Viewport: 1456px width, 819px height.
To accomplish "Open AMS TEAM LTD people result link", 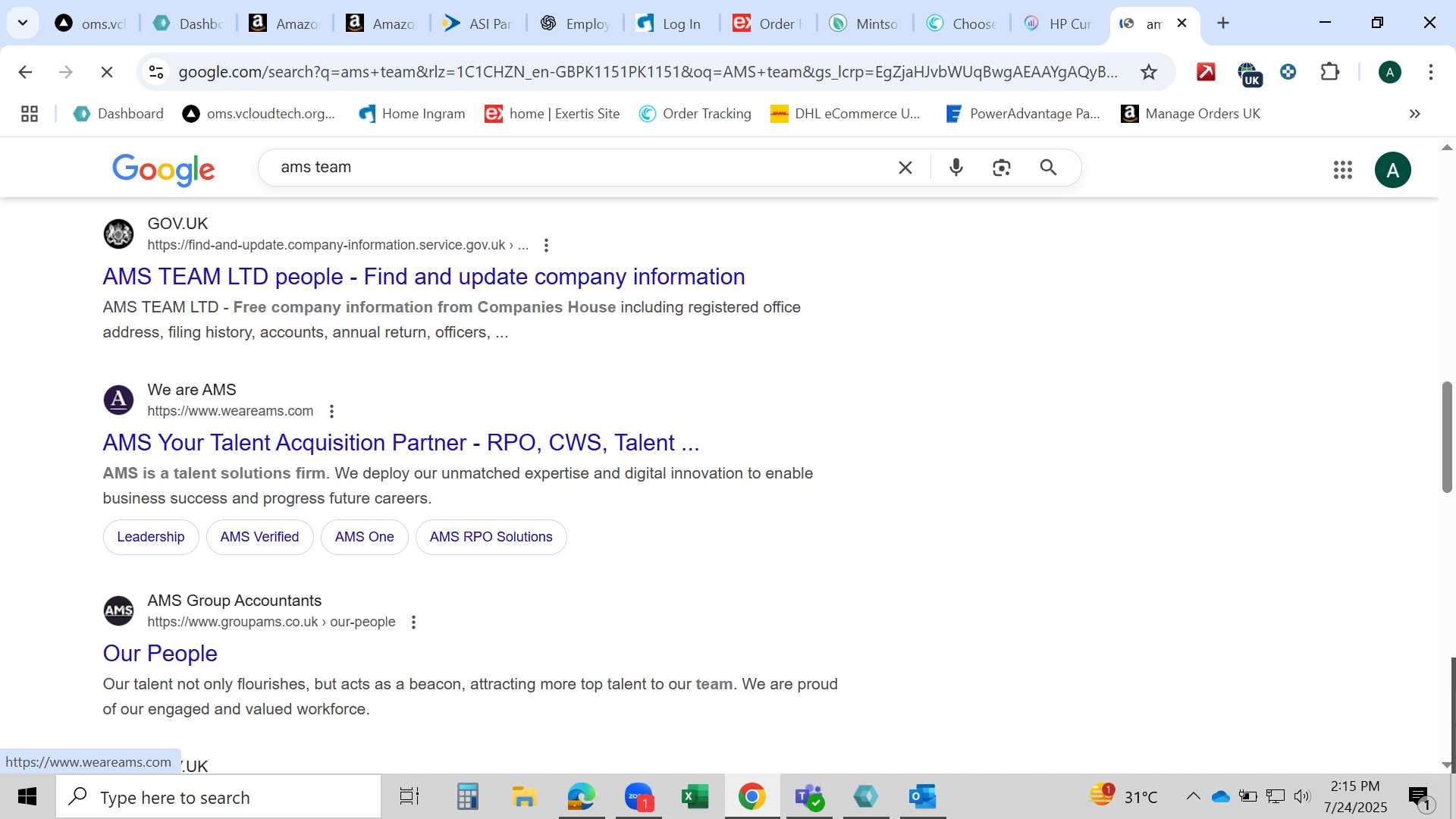I will (x=424, y=277).
